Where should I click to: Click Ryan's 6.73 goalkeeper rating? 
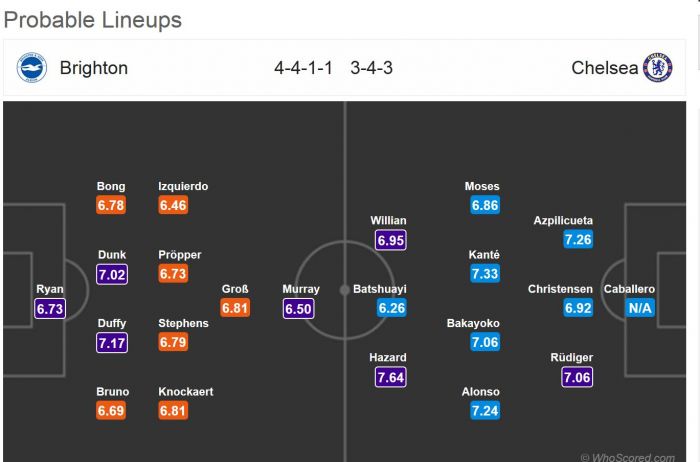pos(50,308)
